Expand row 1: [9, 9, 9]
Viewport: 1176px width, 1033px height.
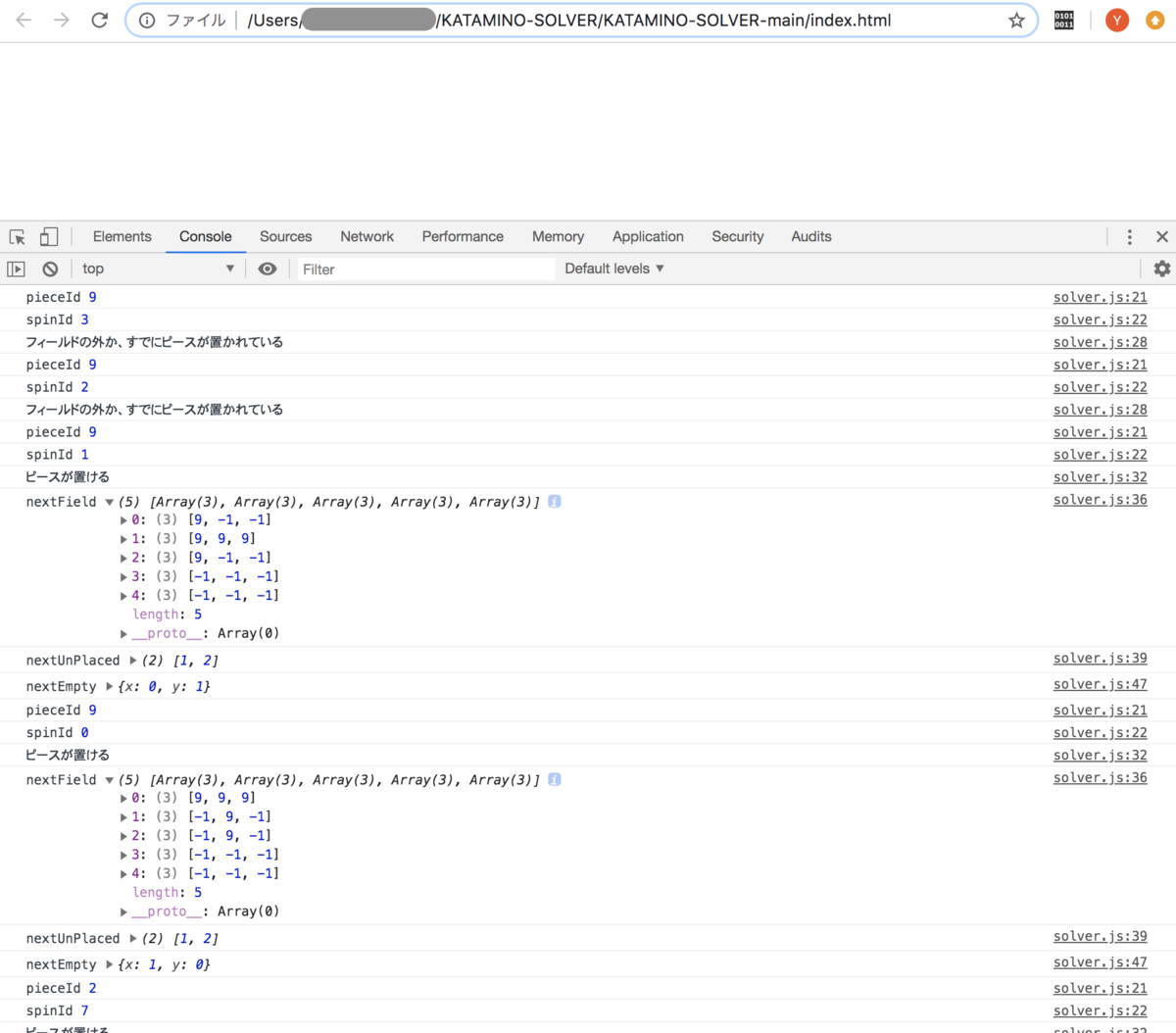coord(123,539)
